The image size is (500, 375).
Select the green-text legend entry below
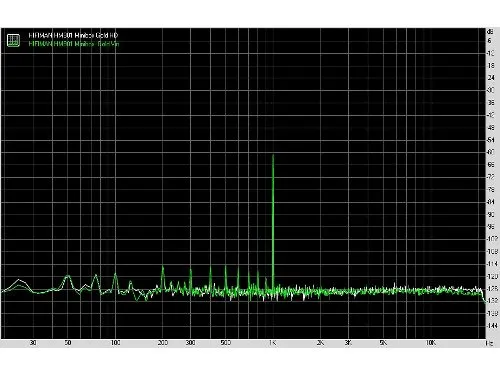(x=74, y=44)
